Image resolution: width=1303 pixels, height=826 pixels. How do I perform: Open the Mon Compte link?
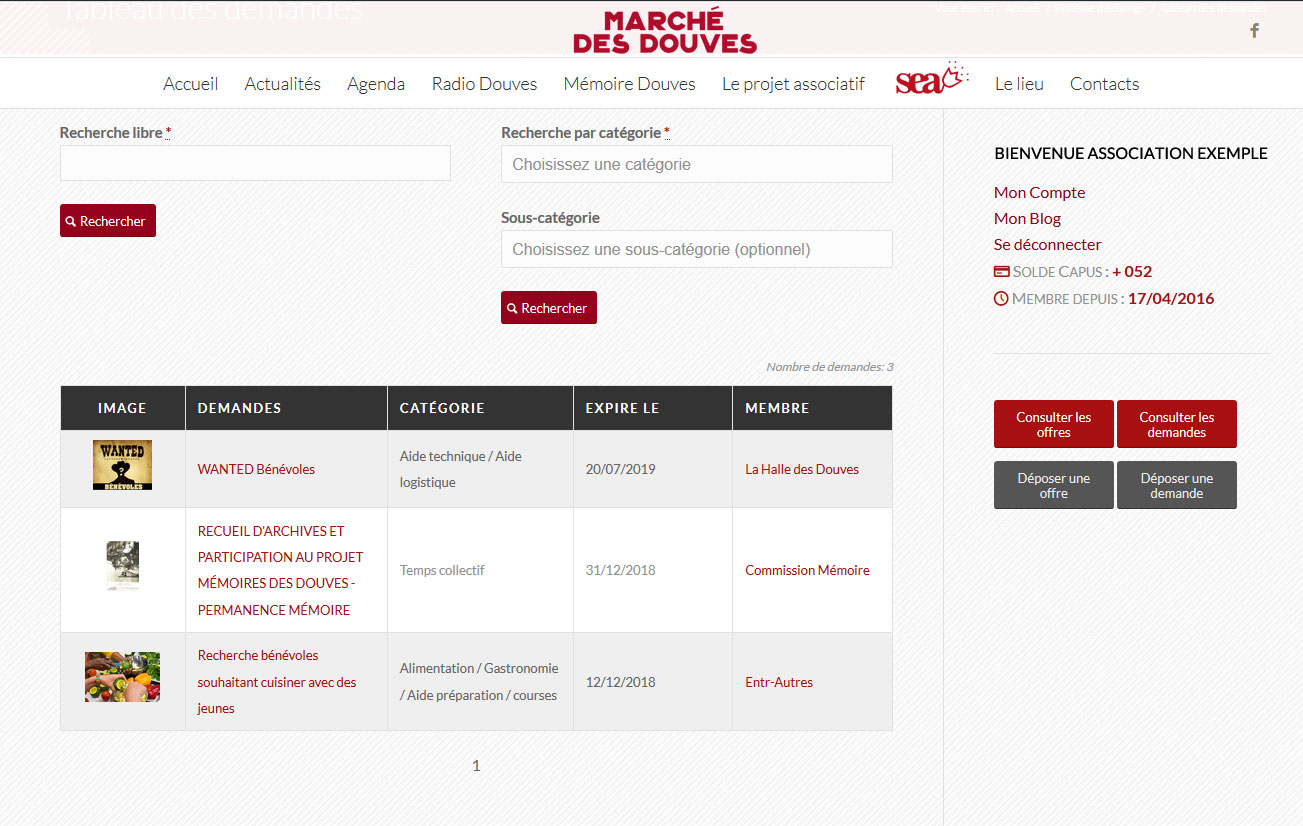1039,192
